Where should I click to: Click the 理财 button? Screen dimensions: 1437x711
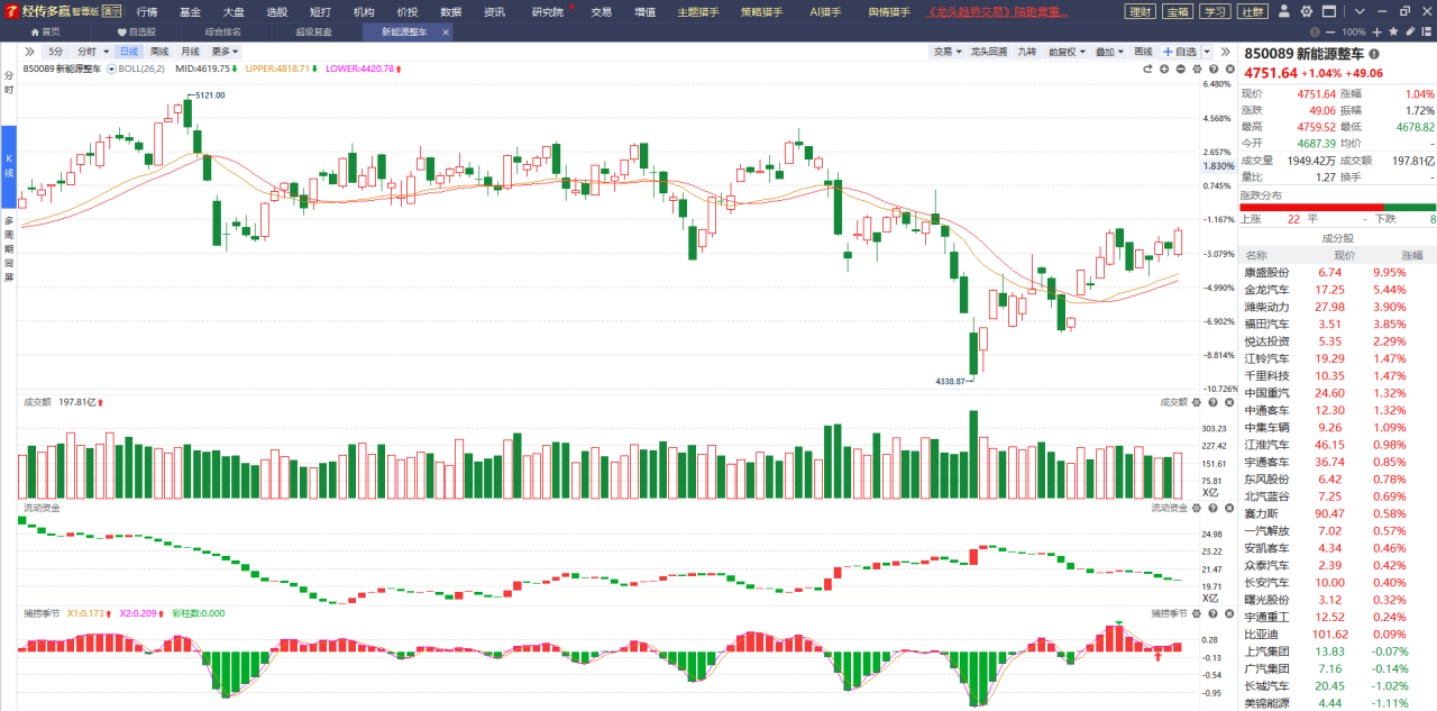tap(1140, 12)
